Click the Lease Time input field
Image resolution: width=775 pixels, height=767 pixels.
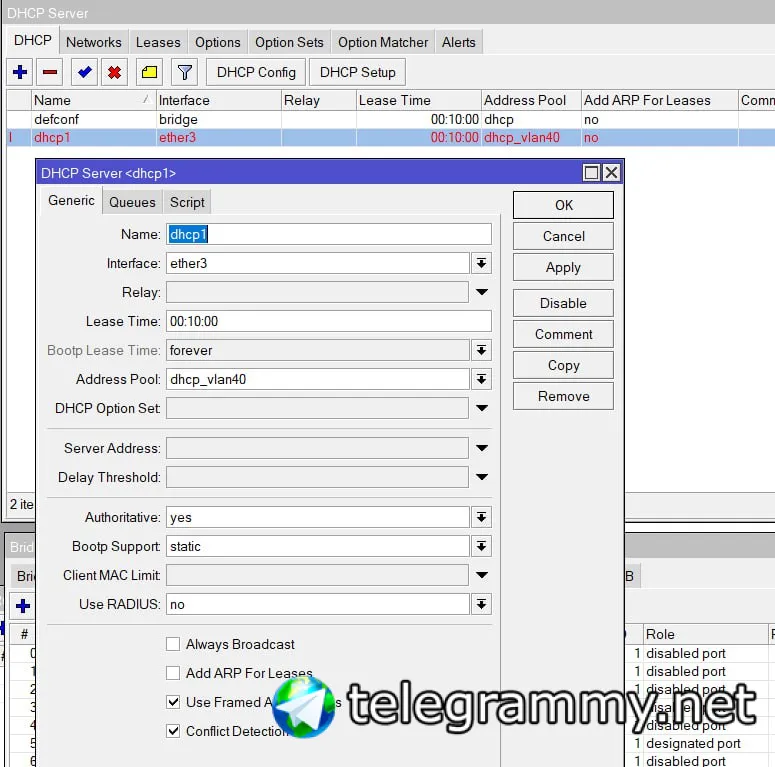(x=329, y=321)
